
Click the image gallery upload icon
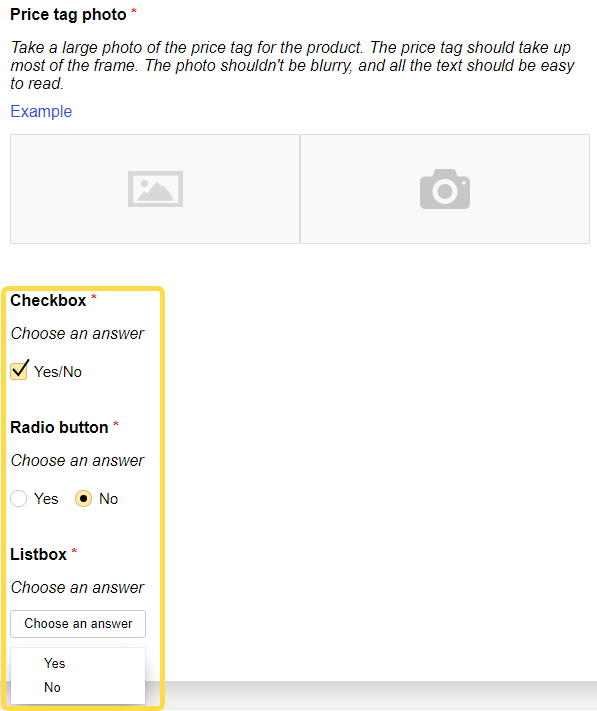pos(155,189)
